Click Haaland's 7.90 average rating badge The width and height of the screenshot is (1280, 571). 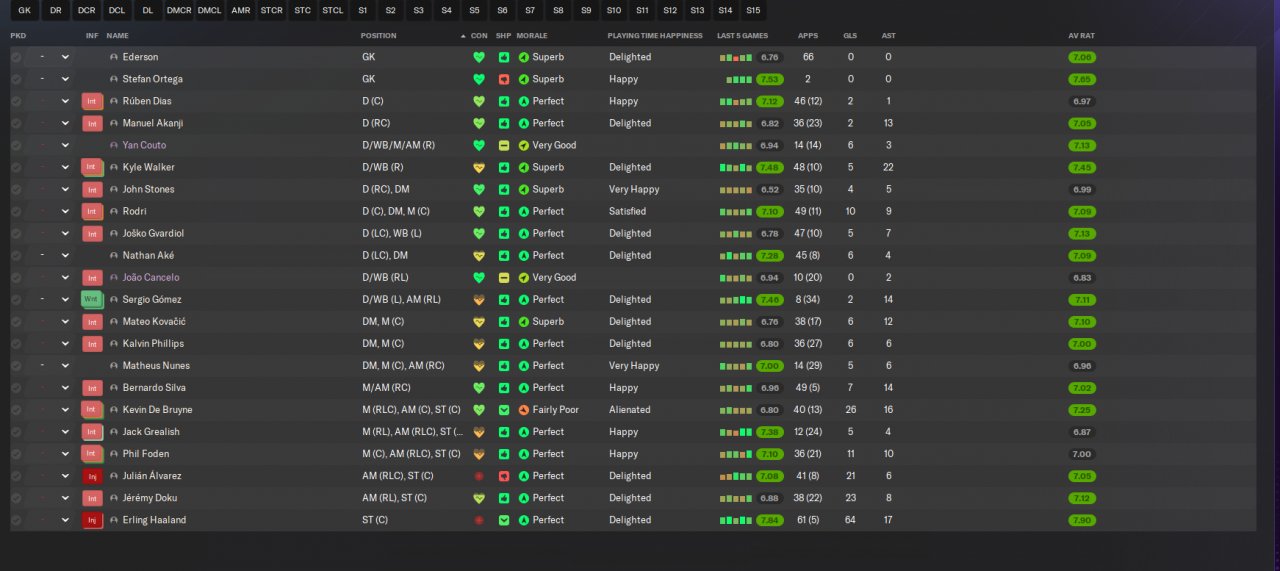pos(1082,520)
